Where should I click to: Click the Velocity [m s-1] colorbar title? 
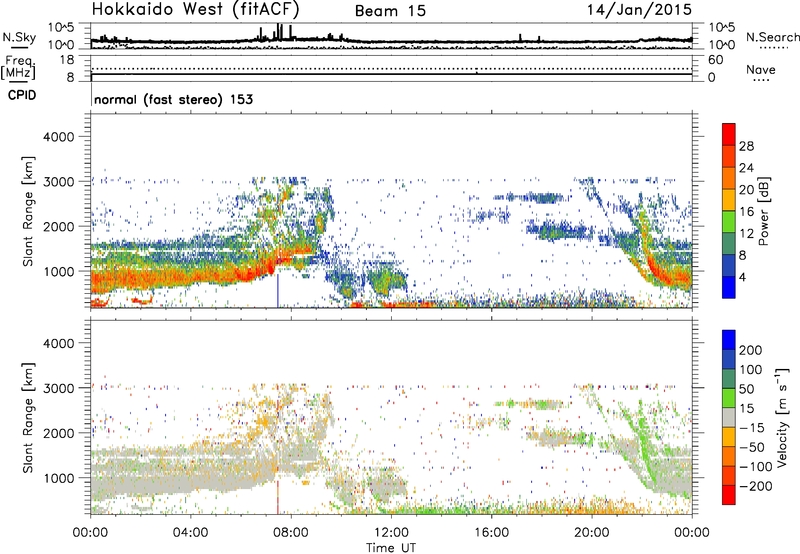[x=781, y=417]
